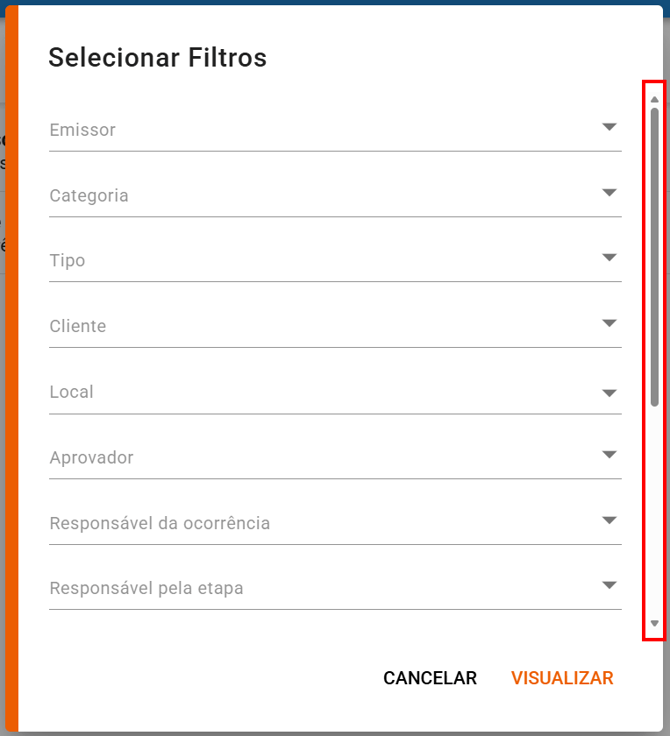Expand the Categoria dropdown arrow

click(x=609, y=192)
